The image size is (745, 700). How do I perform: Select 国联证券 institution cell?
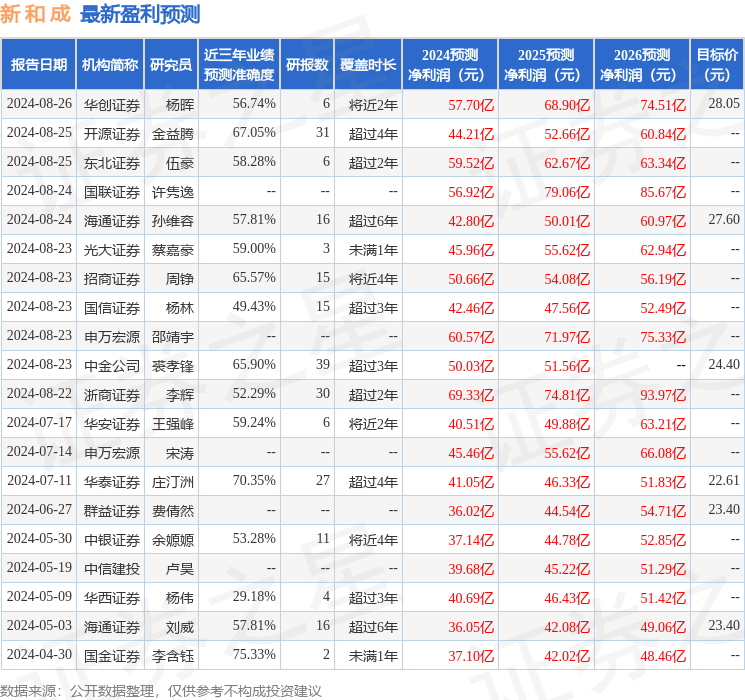pos(112,192)
